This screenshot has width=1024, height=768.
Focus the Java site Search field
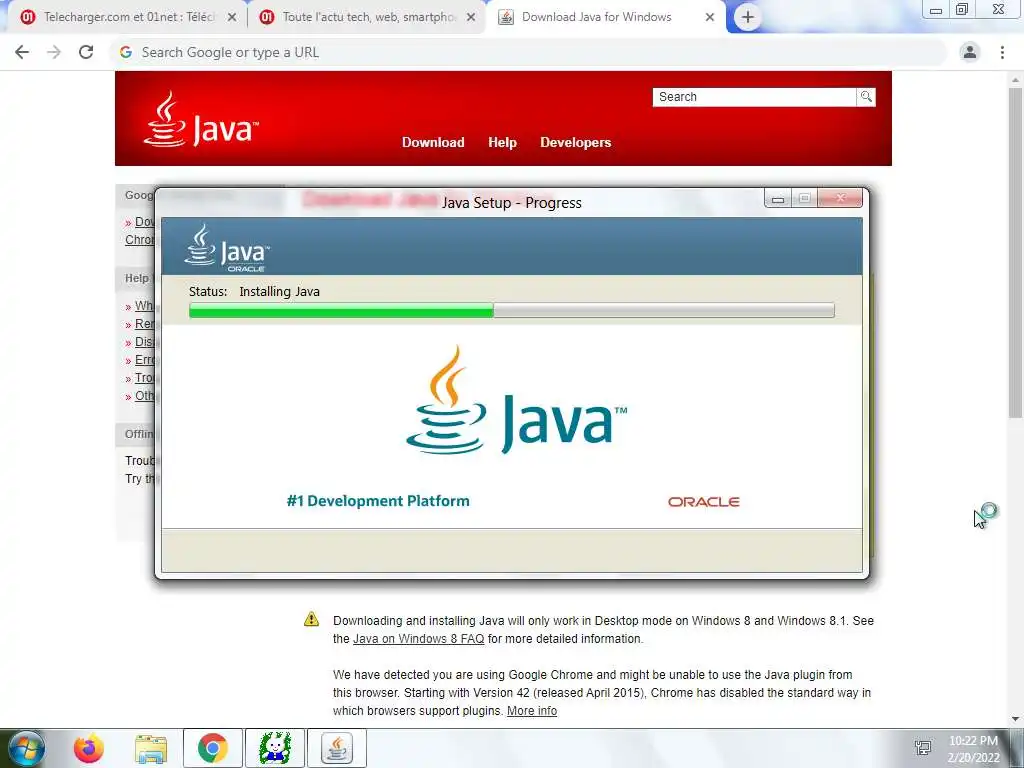click(x=754, y=97)
